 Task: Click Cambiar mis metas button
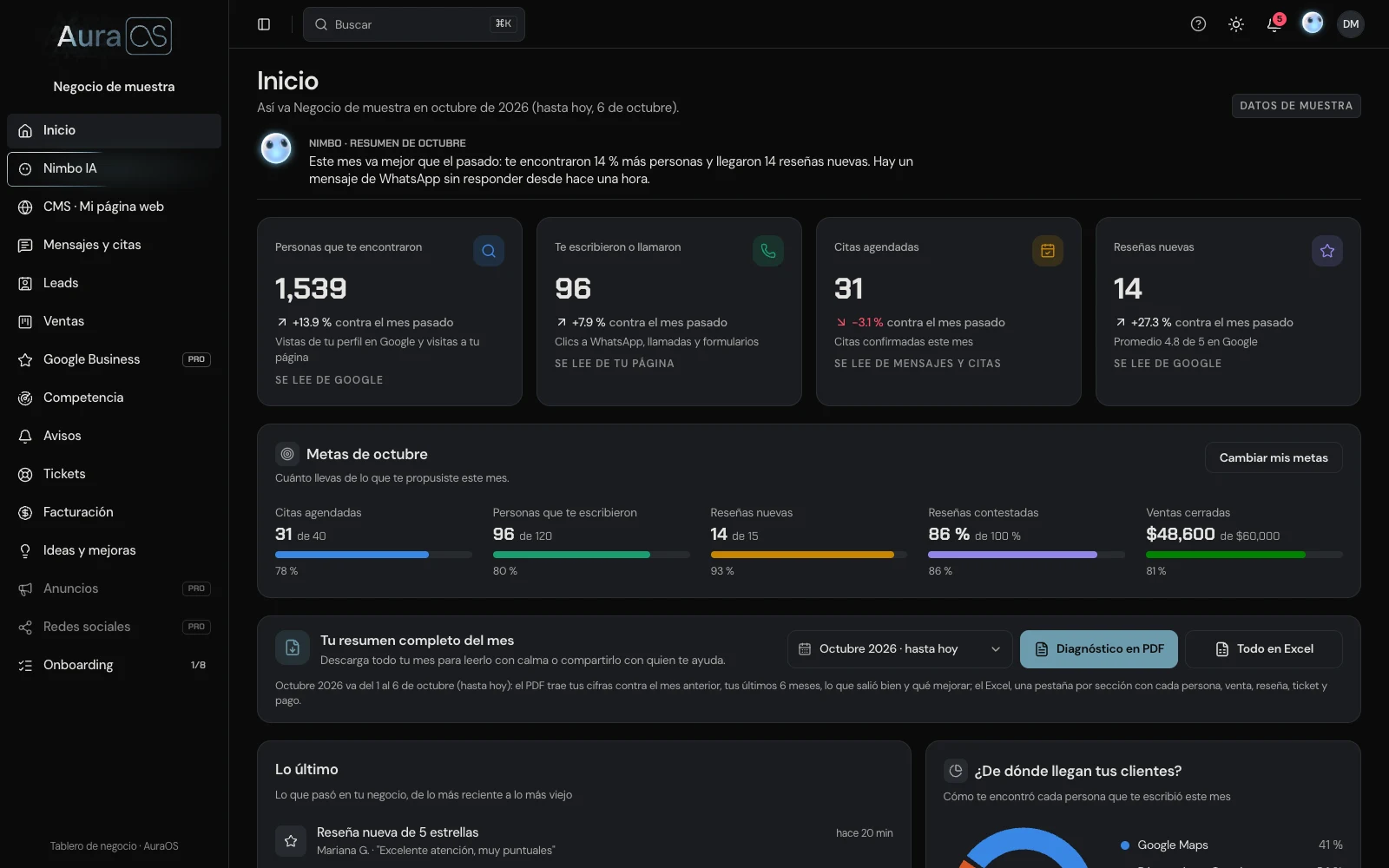click(1274, 457)
